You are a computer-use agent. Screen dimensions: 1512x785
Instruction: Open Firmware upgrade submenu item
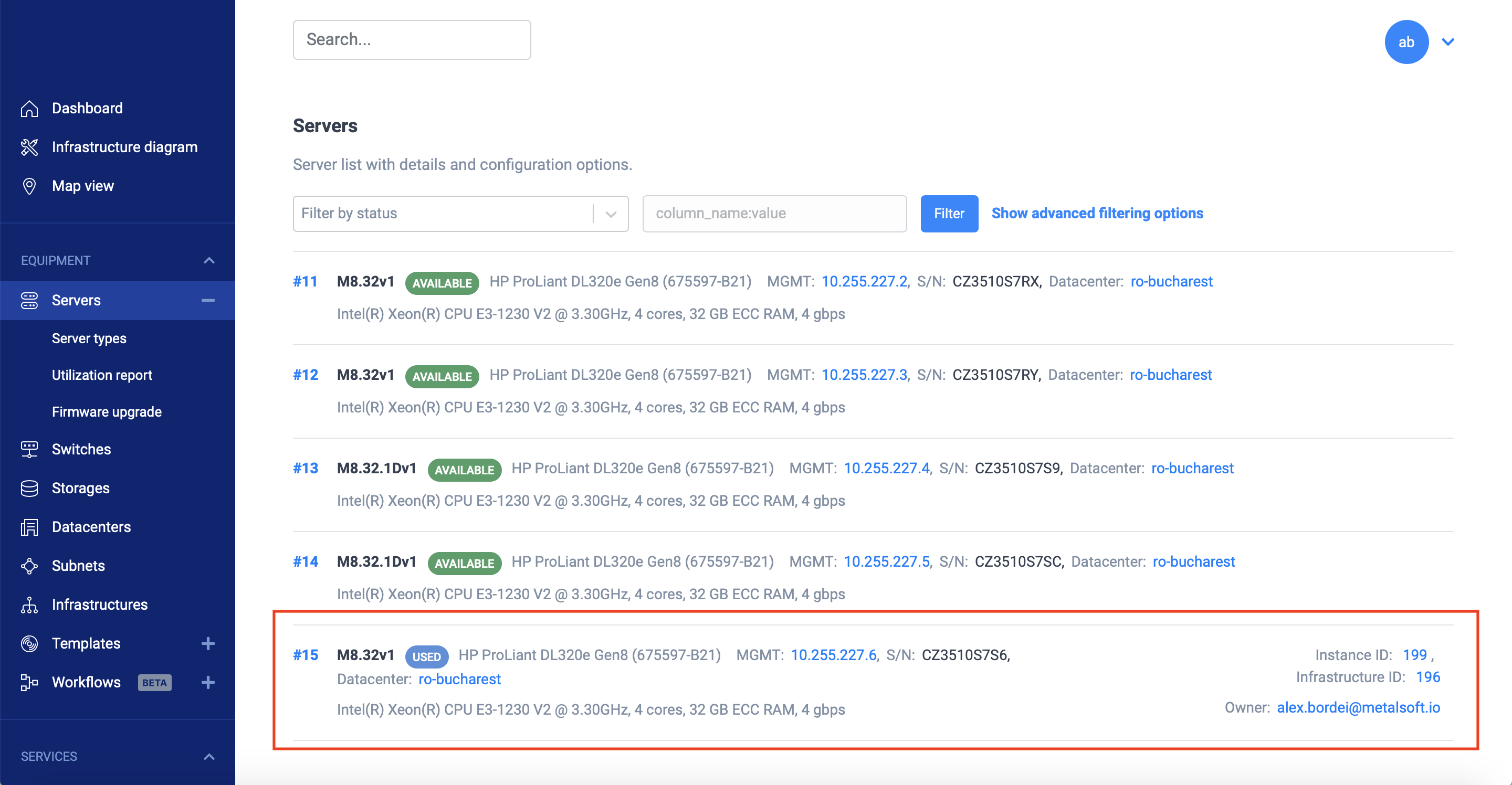point(106,412)
